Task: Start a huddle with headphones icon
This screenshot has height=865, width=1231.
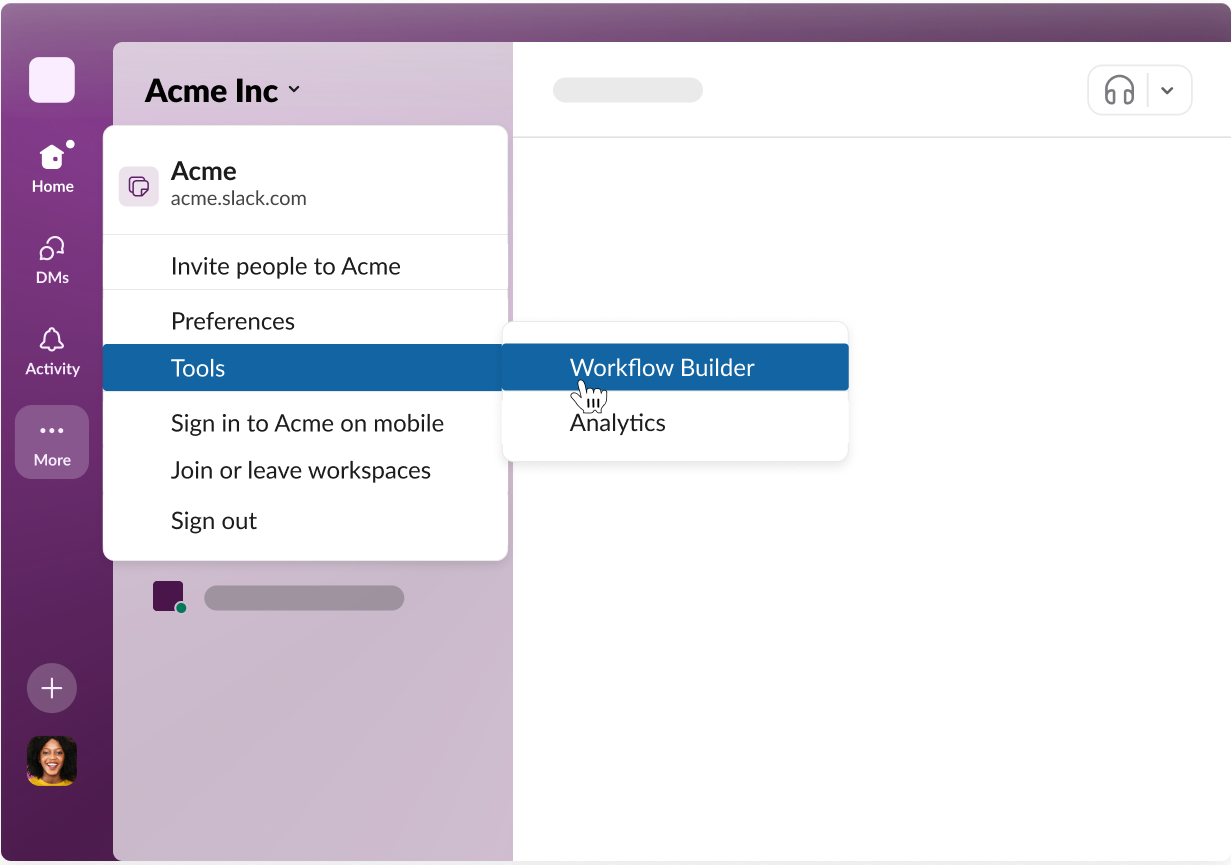Action: [1119, 91]
